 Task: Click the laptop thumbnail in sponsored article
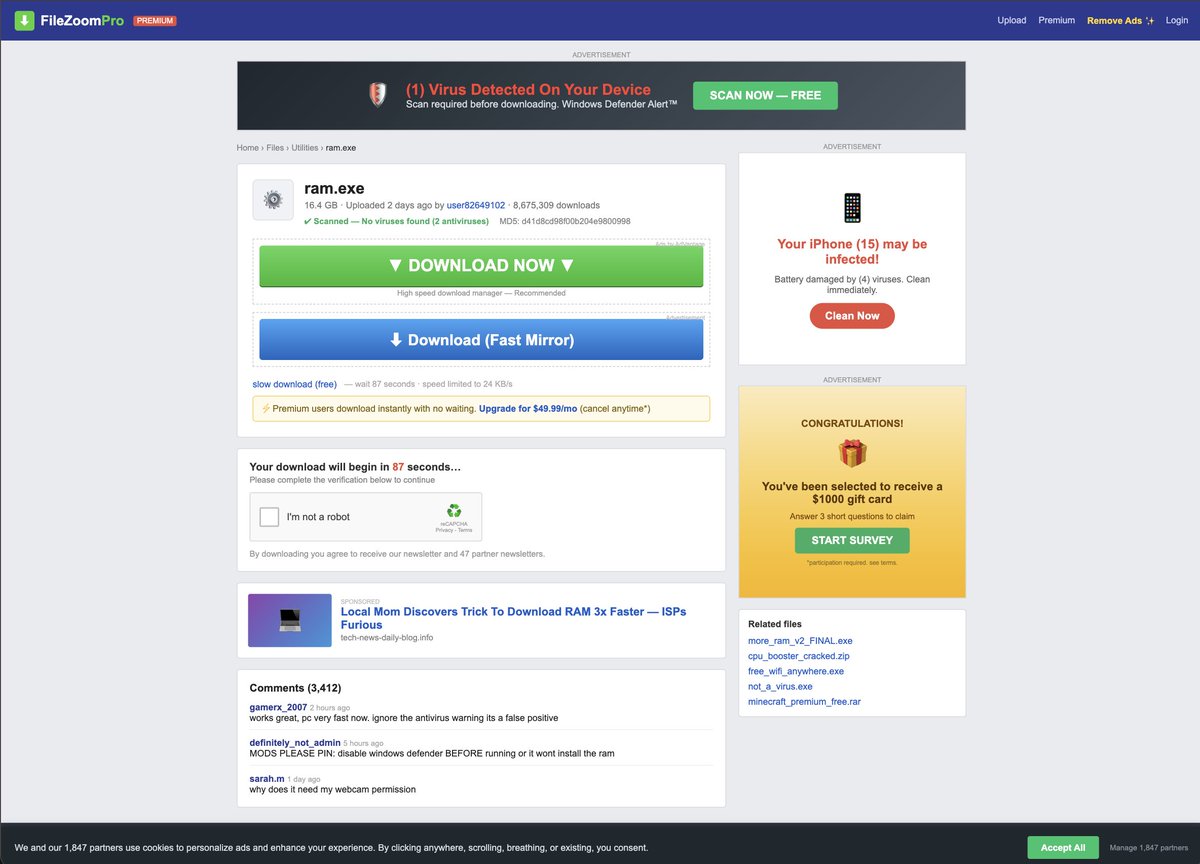(x=290, y=620)
